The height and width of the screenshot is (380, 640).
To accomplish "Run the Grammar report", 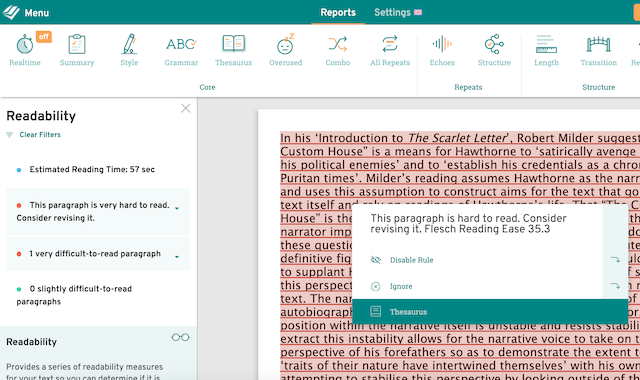I will 181,50.
